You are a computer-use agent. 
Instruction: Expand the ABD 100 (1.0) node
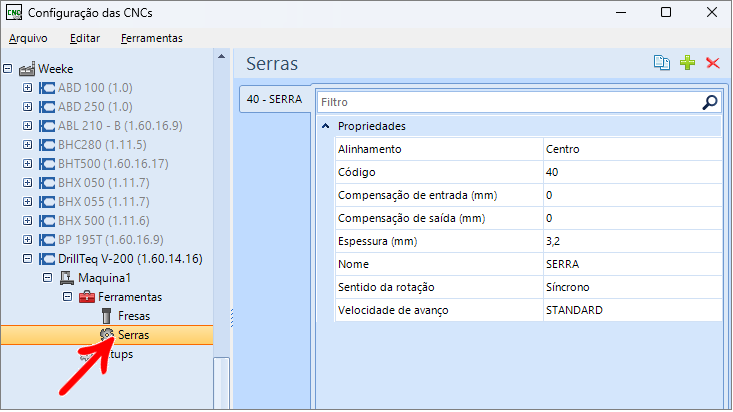[28, 87]
